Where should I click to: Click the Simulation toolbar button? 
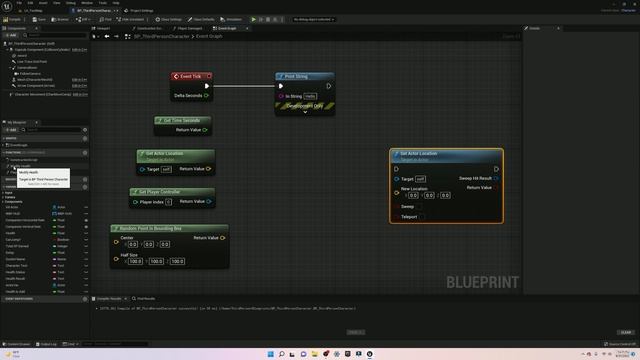click(x=231, y=19)
